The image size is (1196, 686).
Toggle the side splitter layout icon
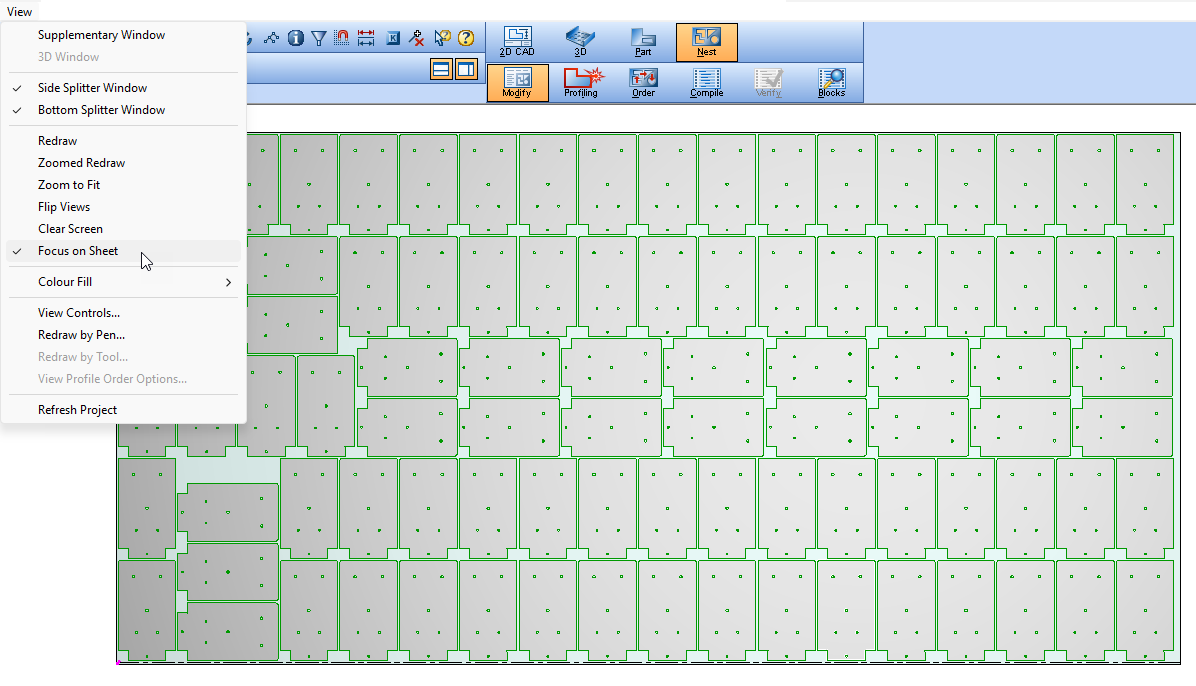(465, 69)
